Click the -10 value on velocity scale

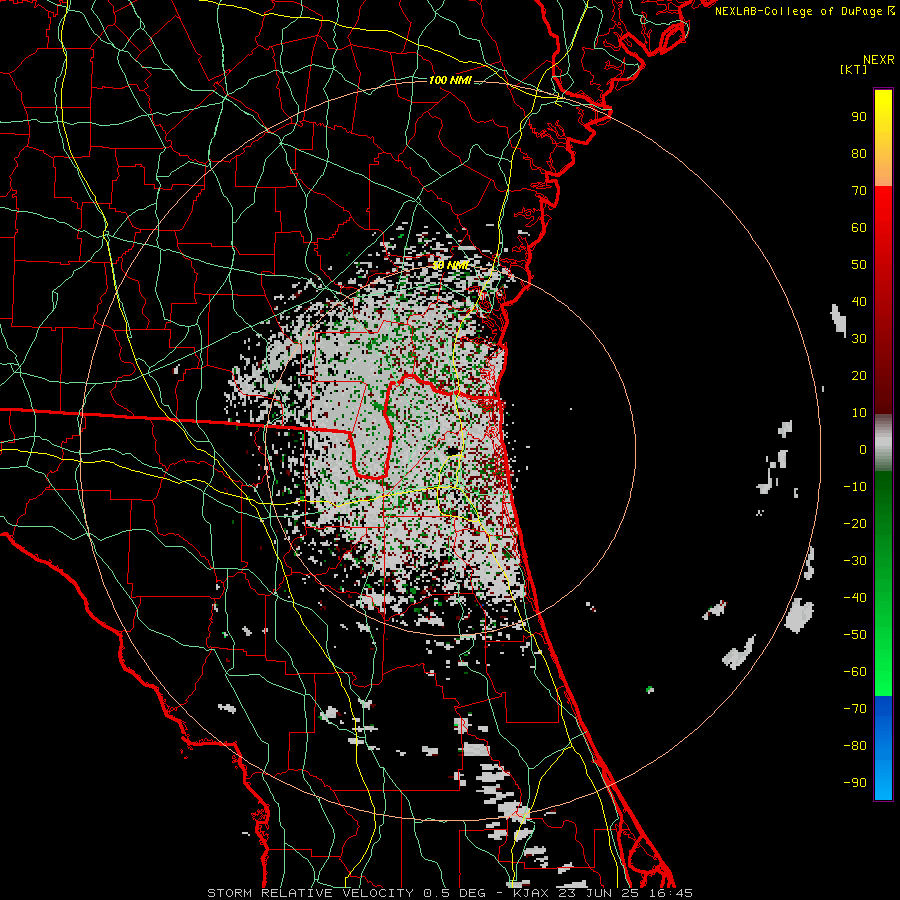click(855, 487)
